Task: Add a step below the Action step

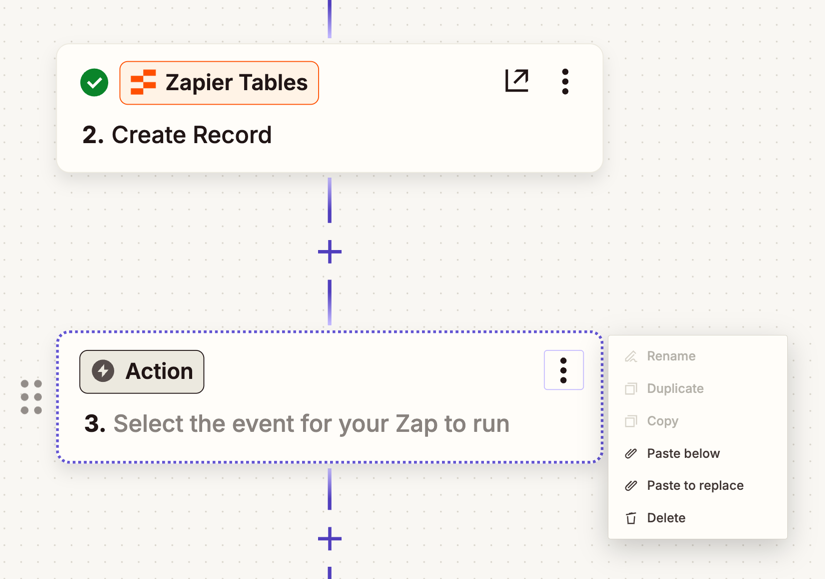Action: point(330,538)
